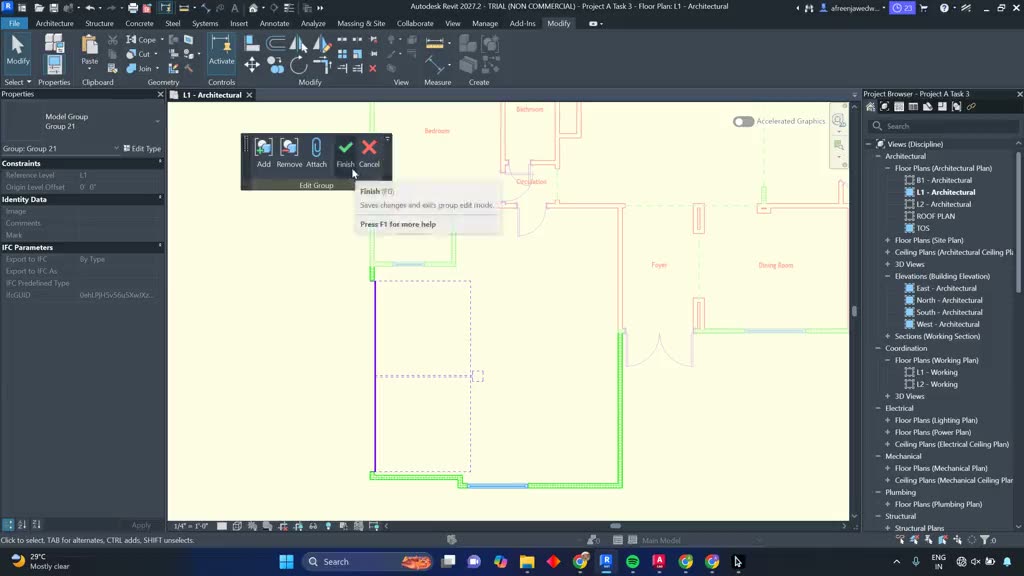Toggle Crop View in view control bar
The height and width of the screenshot is (576, 1024).
[283, 526]
